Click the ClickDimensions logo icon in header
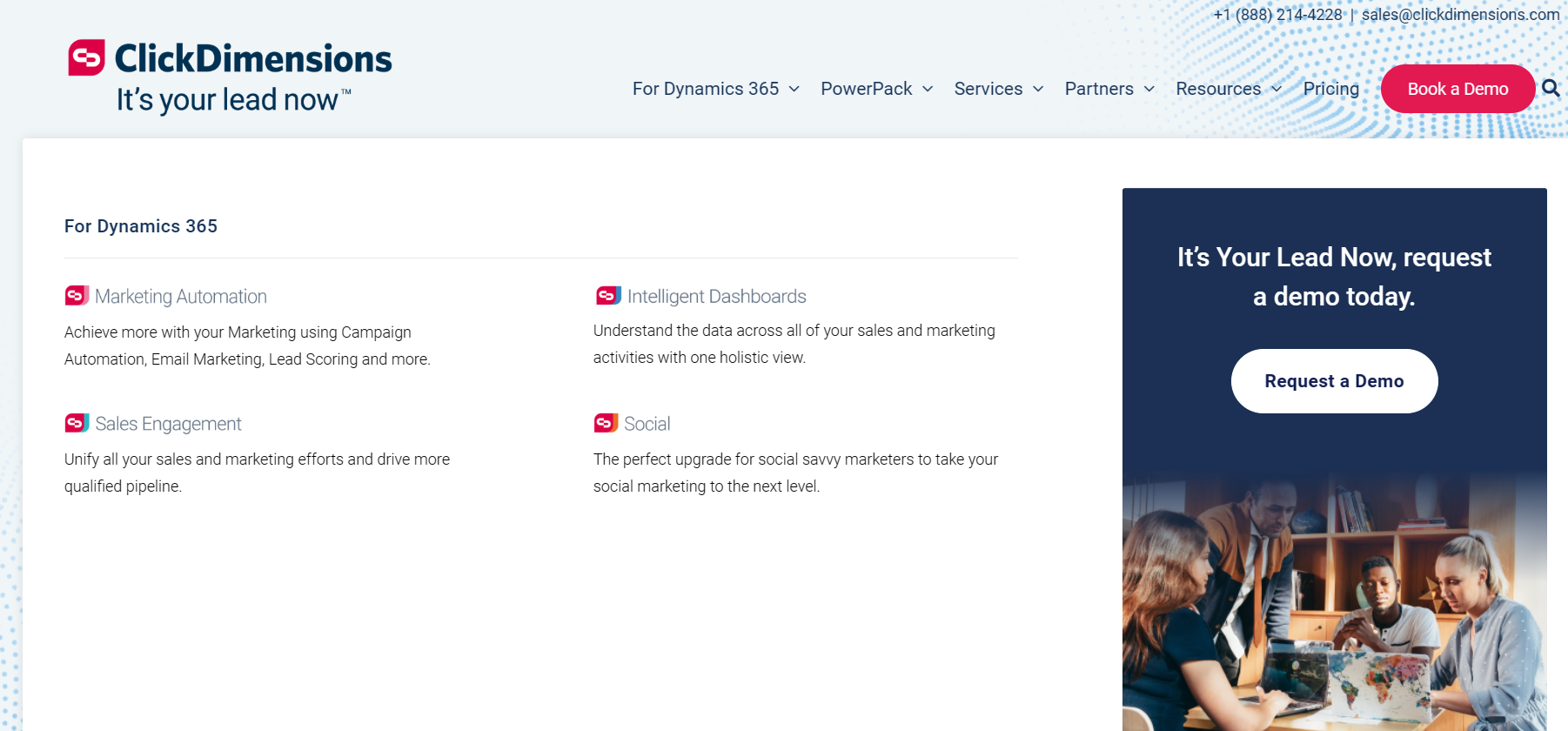This screenshot has width=1568, height=731. coord(86,57)
